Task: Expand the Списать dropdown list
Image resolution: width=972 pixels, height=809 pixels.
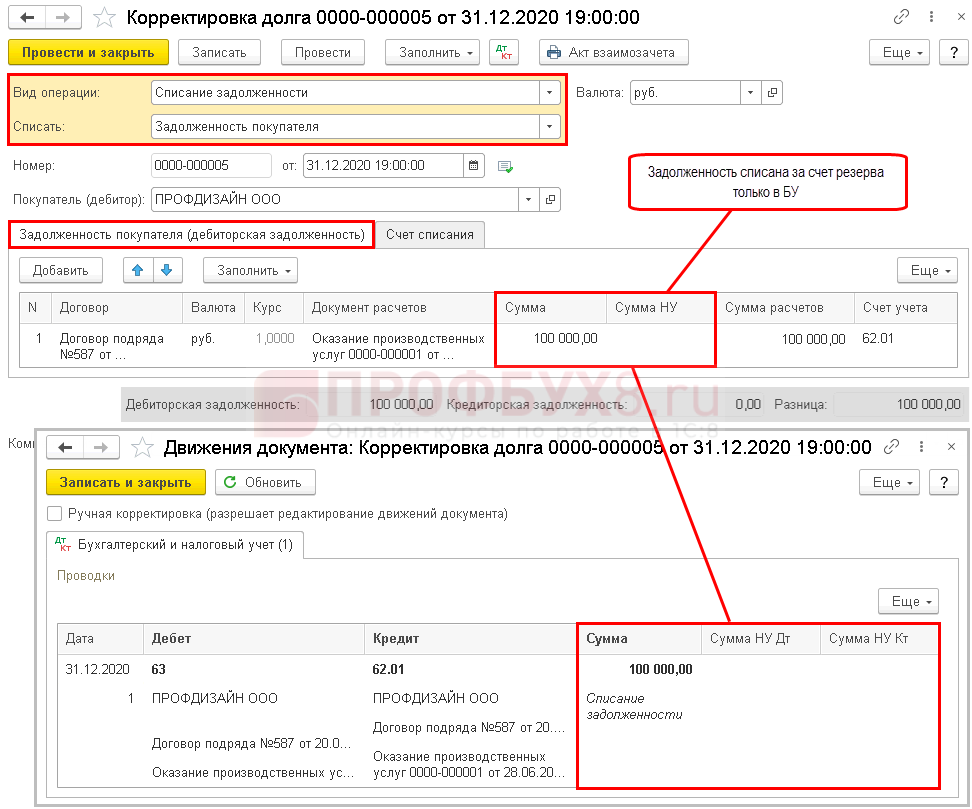Action: [549, 127]
